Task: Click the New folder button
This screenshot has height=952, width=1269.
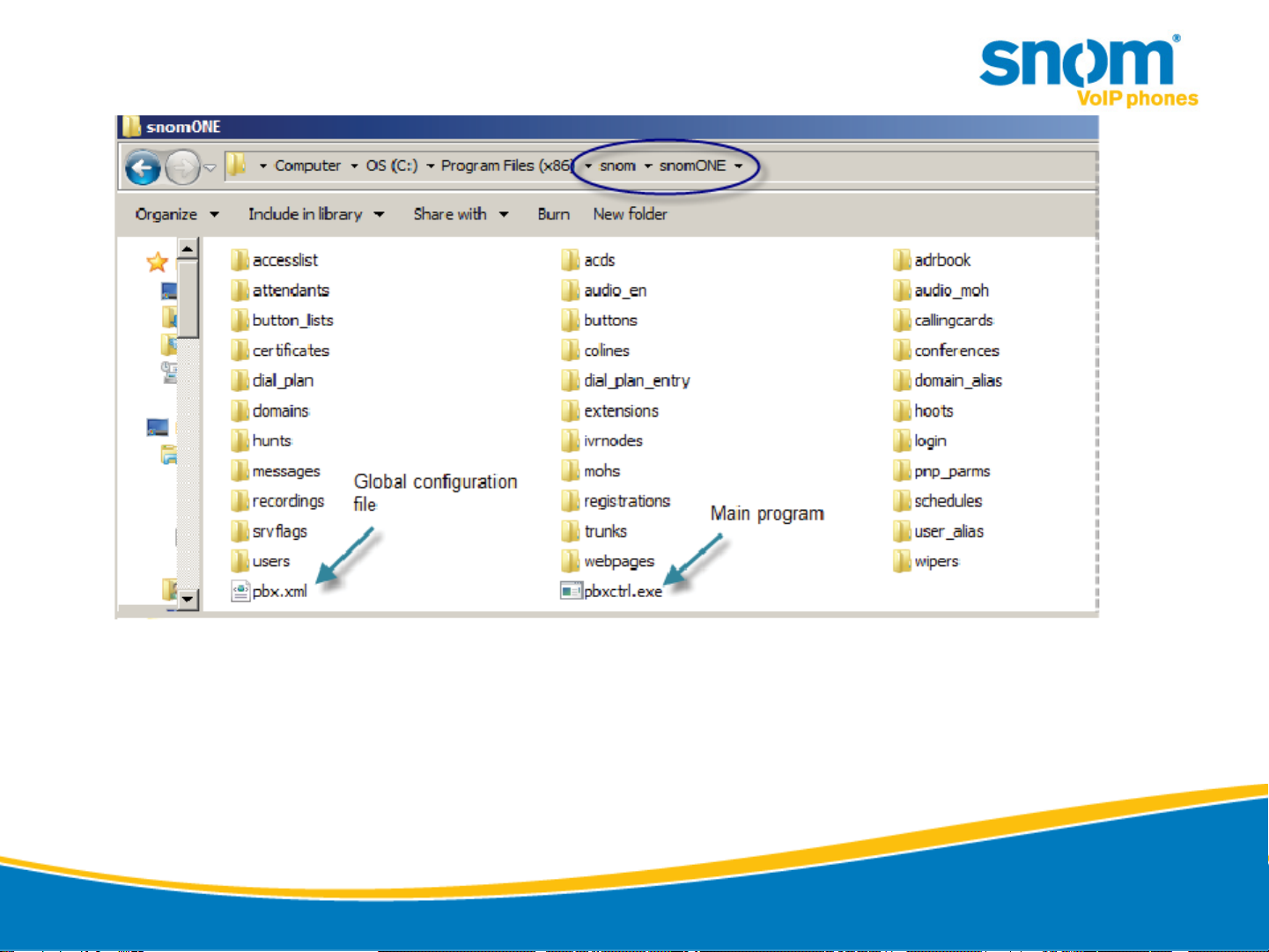Action: pos(630,214)
